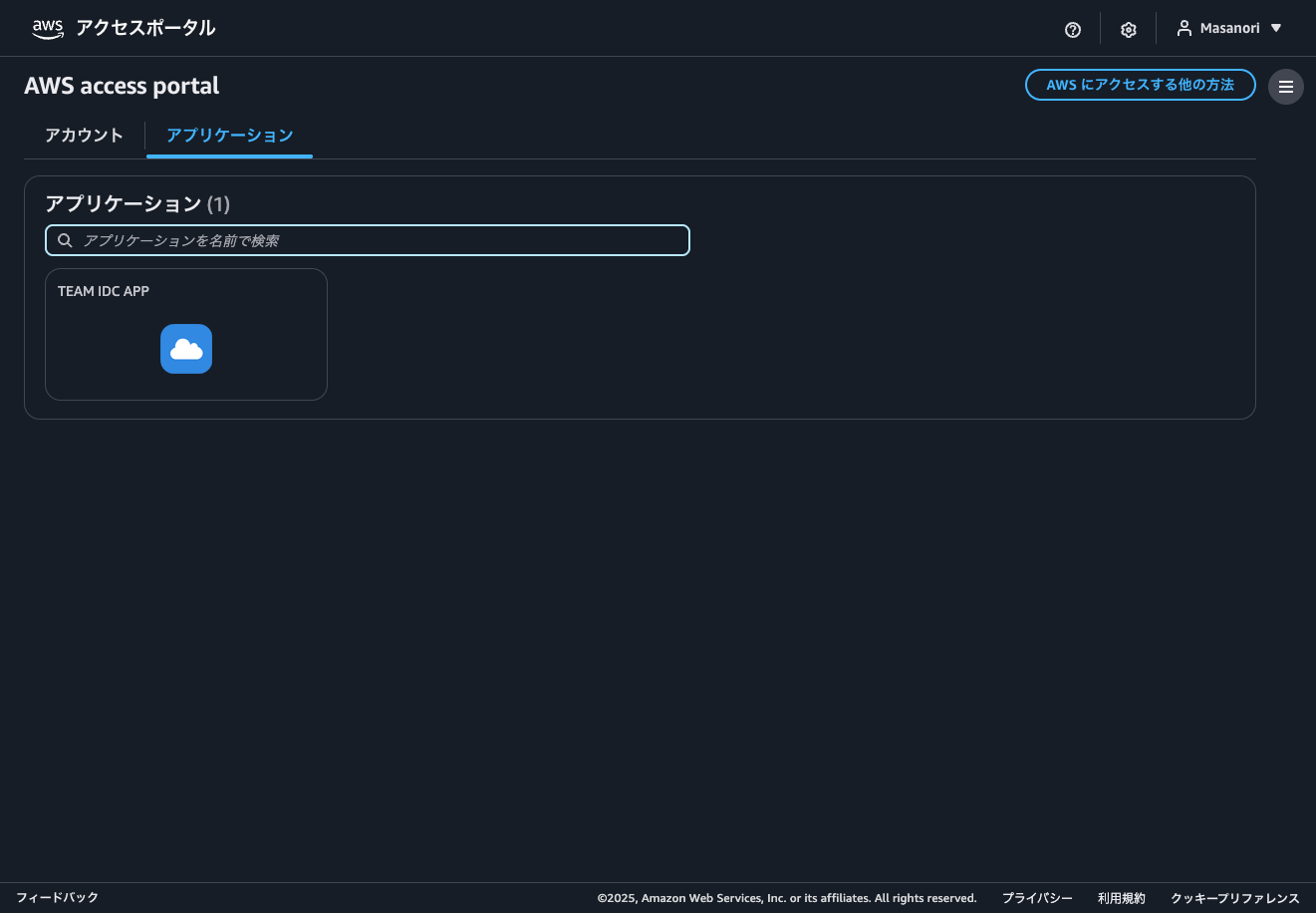Click the AWS logo in the header
1316x913 pixels.
(47, 29)
